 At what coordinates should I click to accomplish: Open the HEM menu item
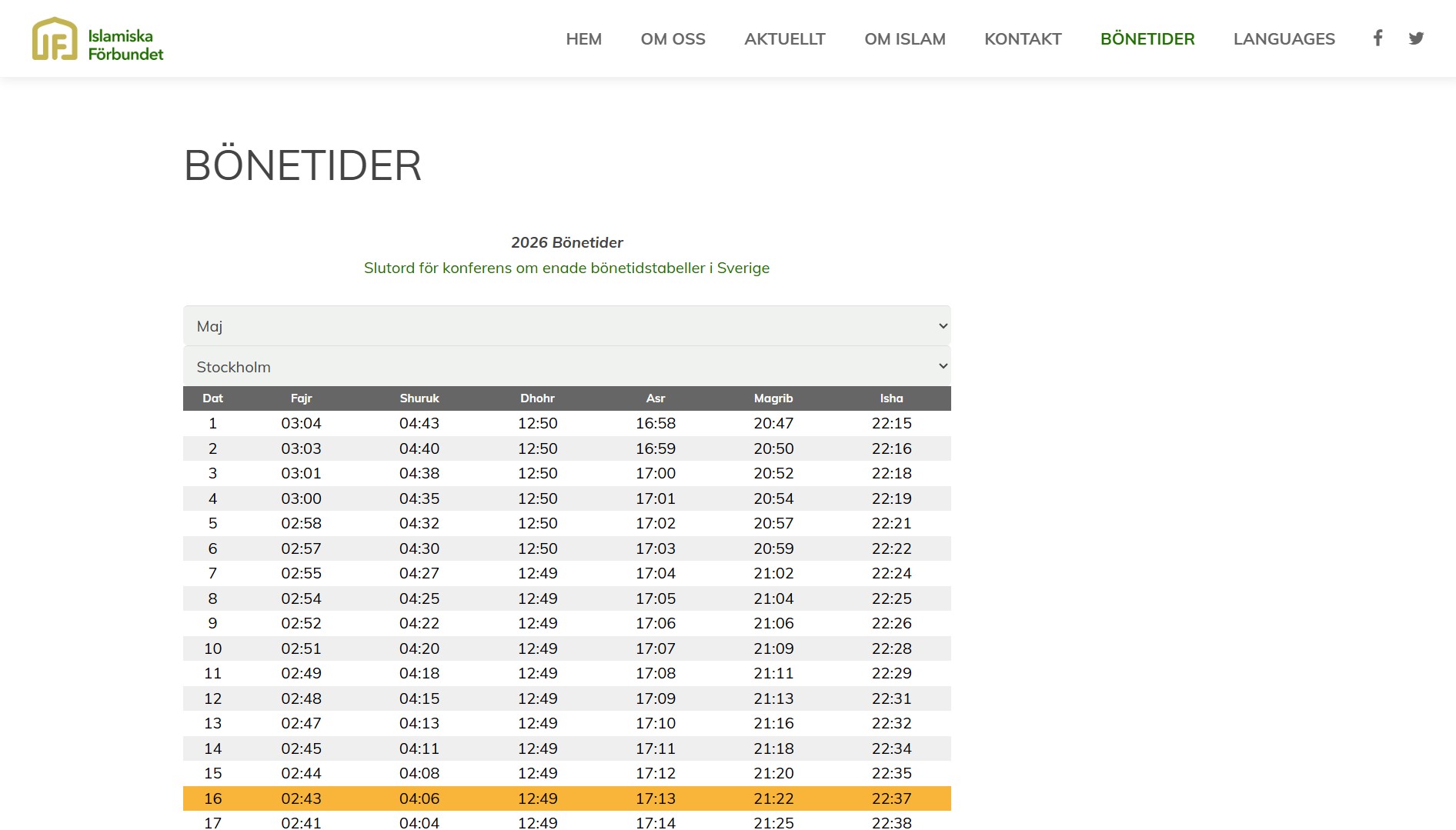[x=584, y=38]
